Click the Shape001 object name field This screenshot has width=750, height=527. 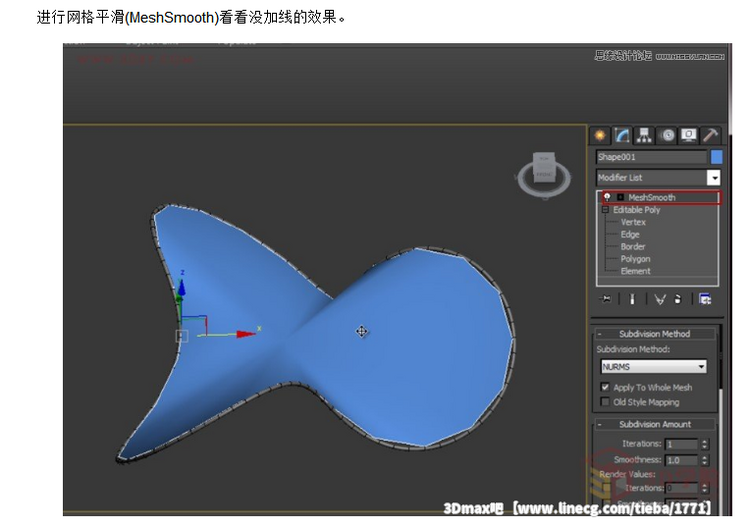pyautogui.click(x=651, y=157)
